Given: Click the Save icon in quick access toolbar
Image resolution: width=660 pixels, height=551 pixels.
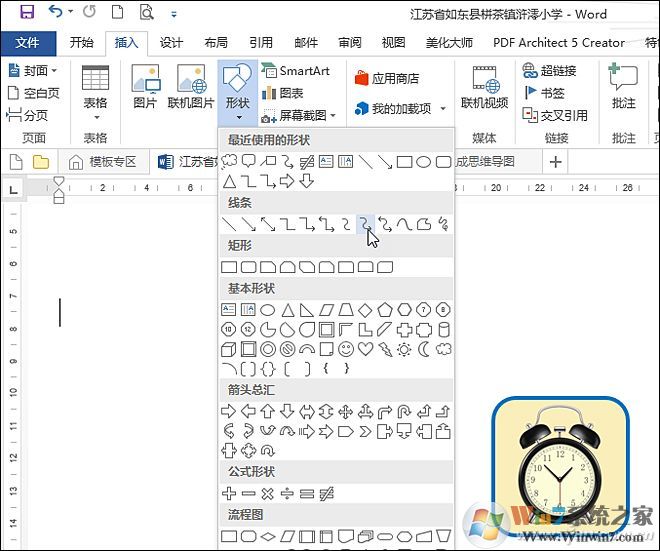Looking at the screenshot, I should (27, 11).
